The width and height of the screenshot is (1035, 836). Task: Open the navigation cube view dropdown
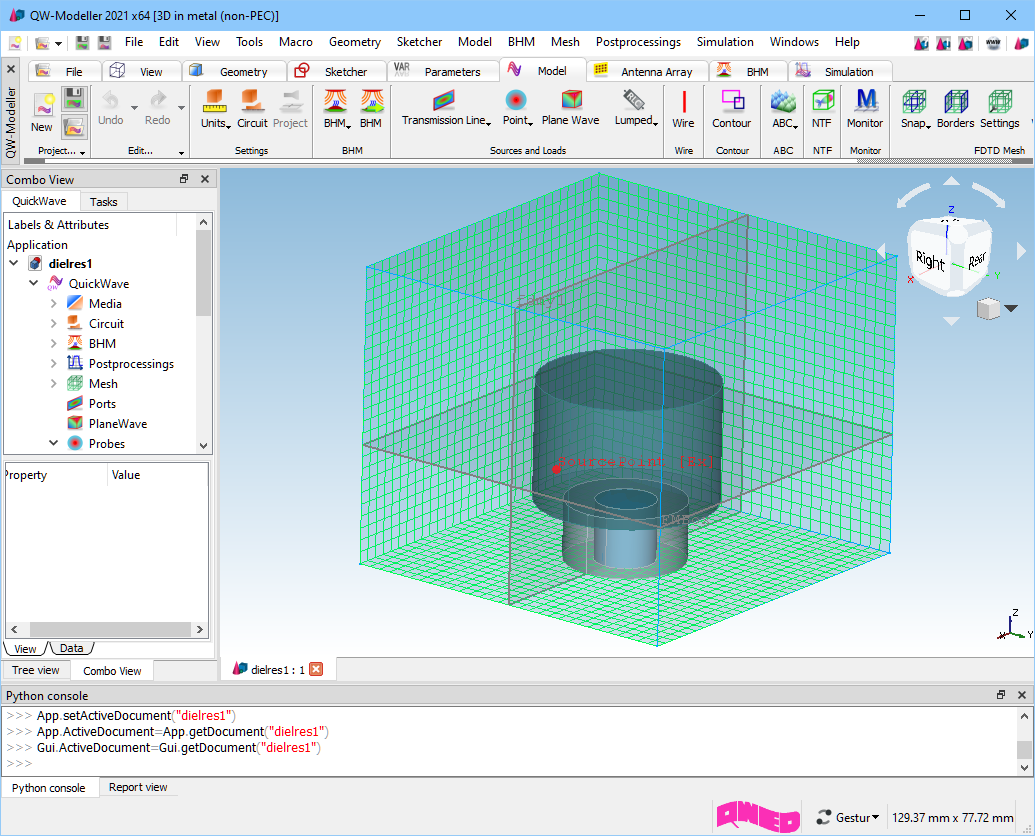[1011, 308]
